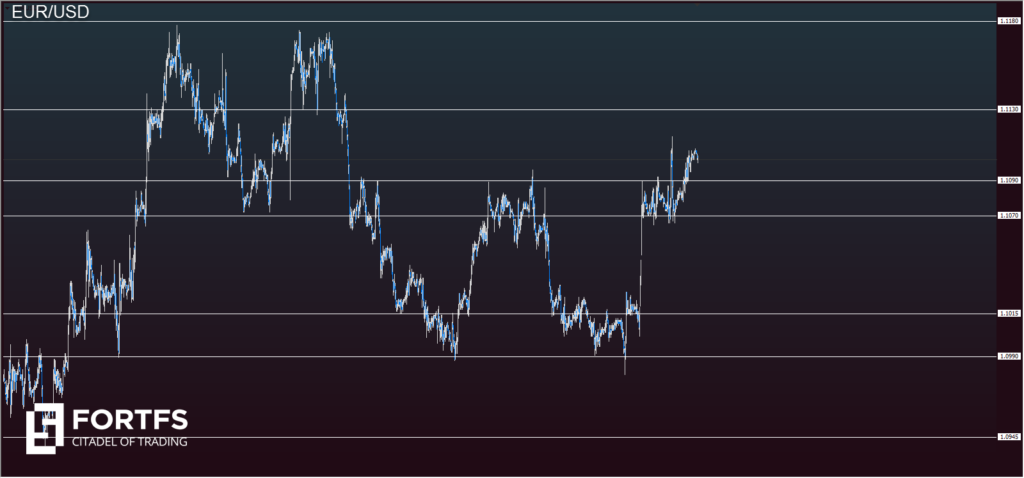Click the 1.1070 price axis label

point(1008,215)
